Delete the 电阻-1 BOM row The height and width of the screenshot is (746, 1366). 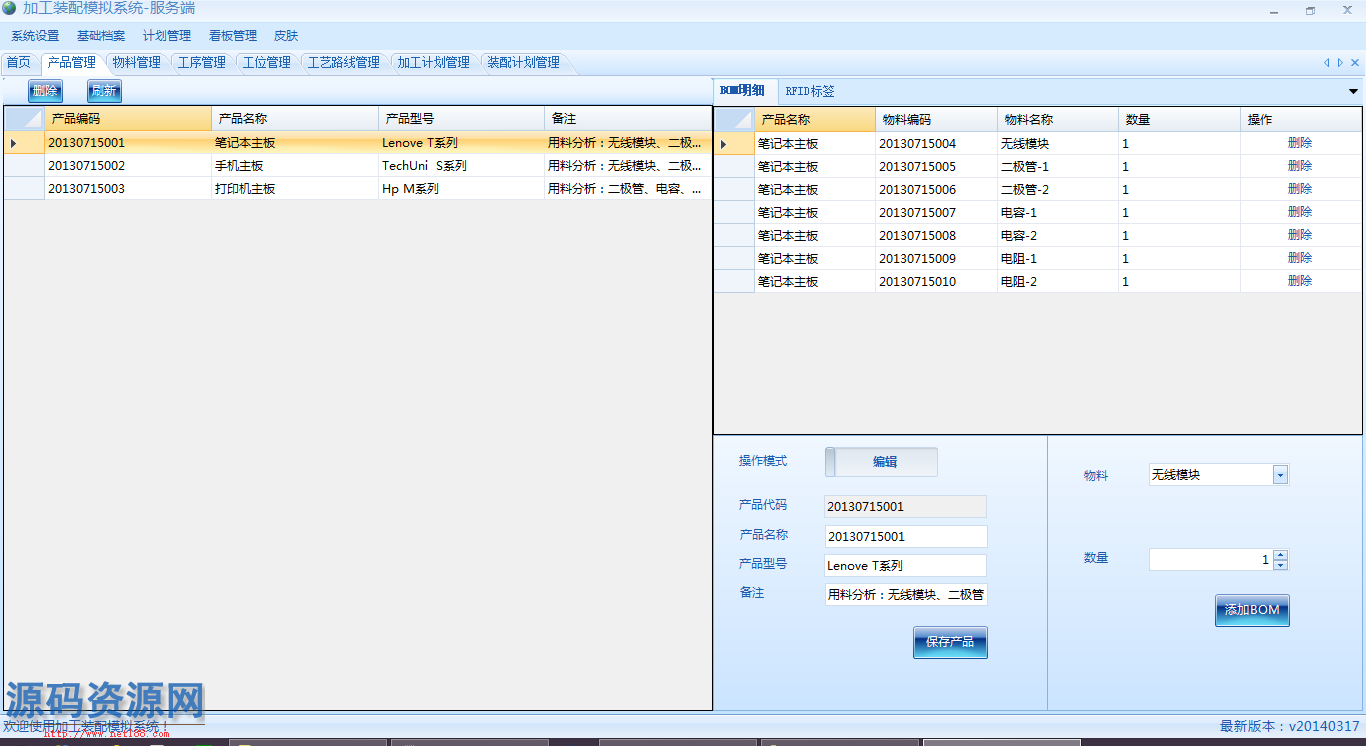click(1300, 258)
